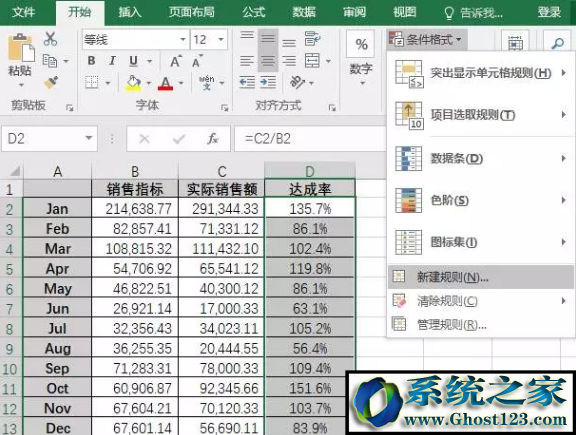Align text to bottom
Screen dimensions: 576x435
point(289,43)
